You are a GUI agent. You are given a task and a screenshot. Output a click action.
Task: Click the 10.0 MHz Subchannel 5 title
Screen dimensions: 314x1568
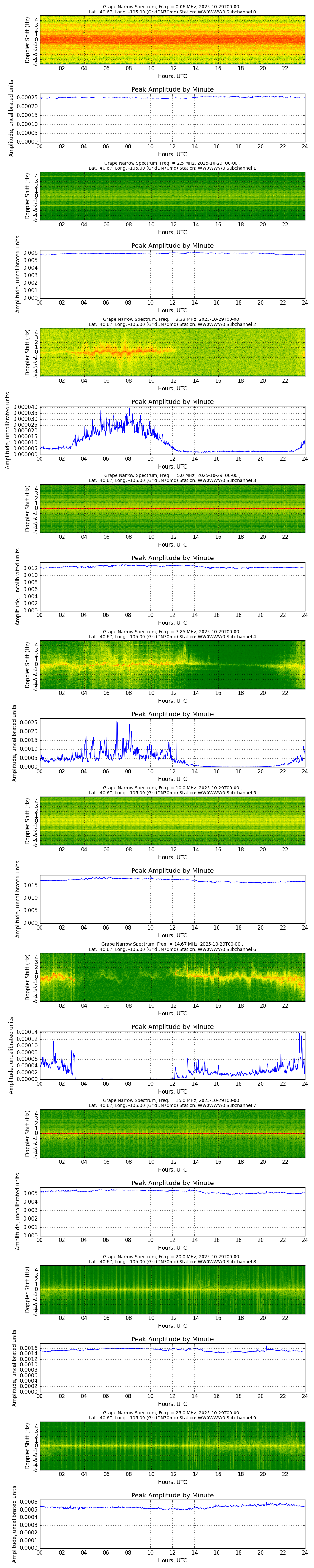pos(173,790)
